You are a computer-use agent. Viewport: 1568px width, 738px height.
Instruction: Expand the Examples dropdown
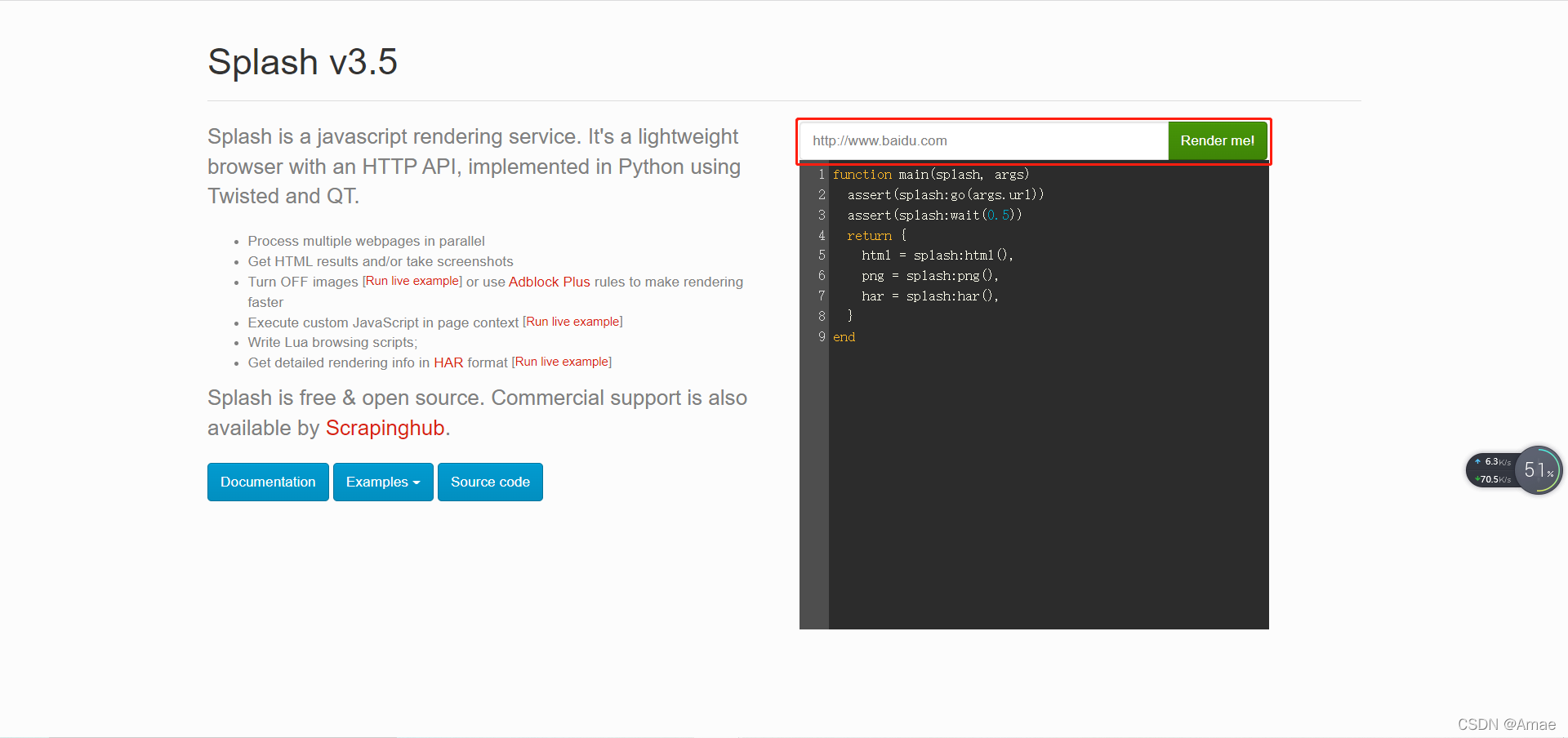383,482
